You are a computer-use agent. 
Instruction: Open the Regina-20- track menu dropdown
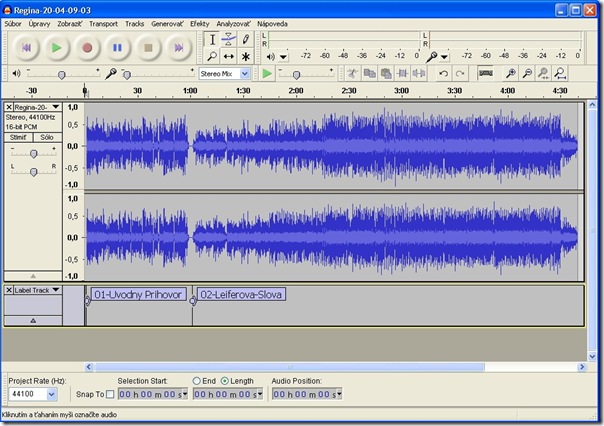[x=56, y=107]
